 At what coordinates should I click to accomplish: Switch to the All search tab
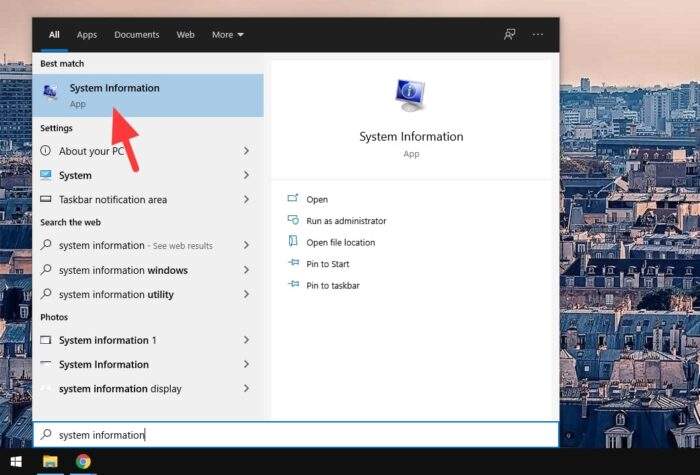54,34
